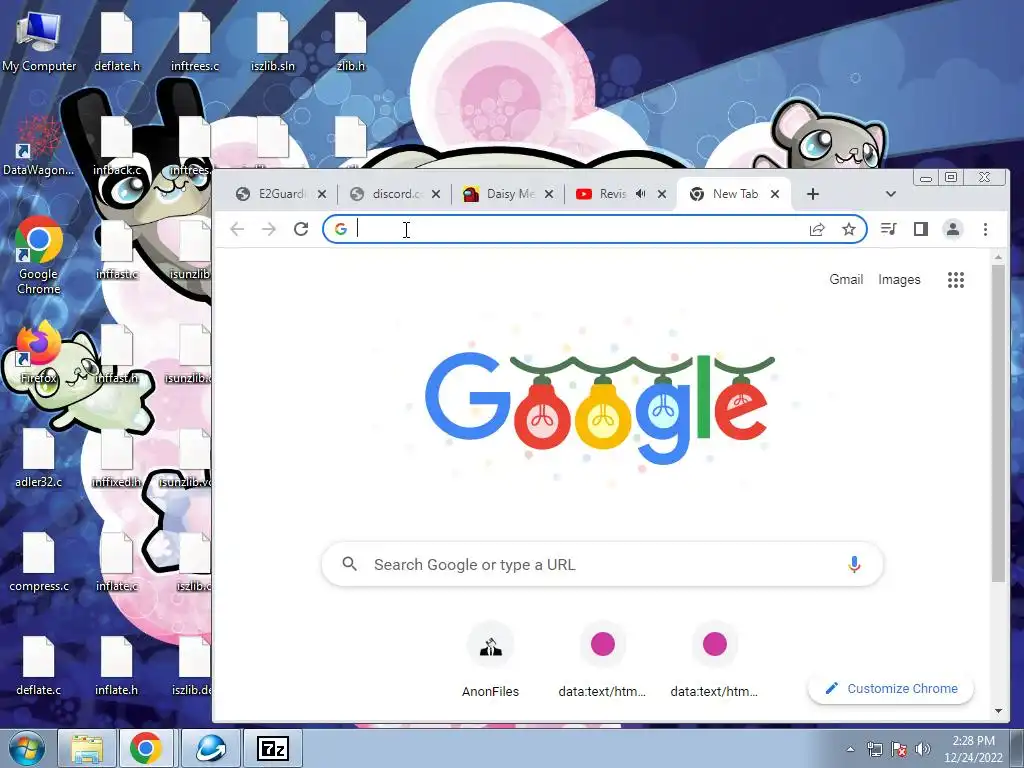Click the magnifier icon in search box

point(349,564)
